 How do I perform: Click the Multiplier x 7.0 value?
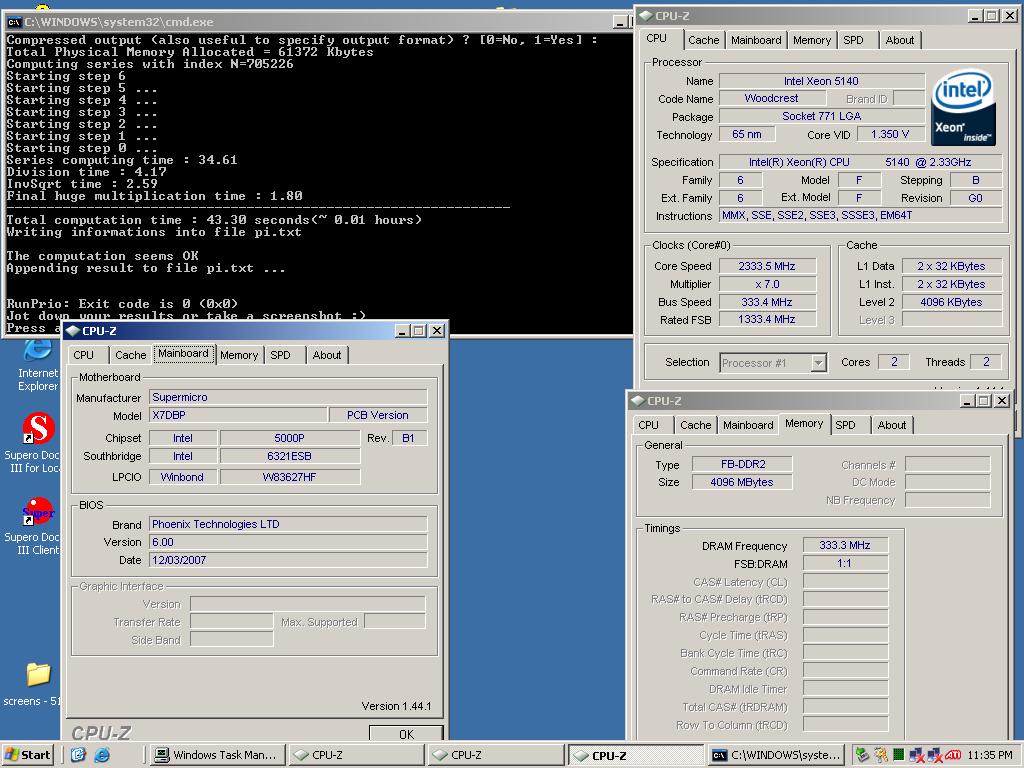(767, 284)
